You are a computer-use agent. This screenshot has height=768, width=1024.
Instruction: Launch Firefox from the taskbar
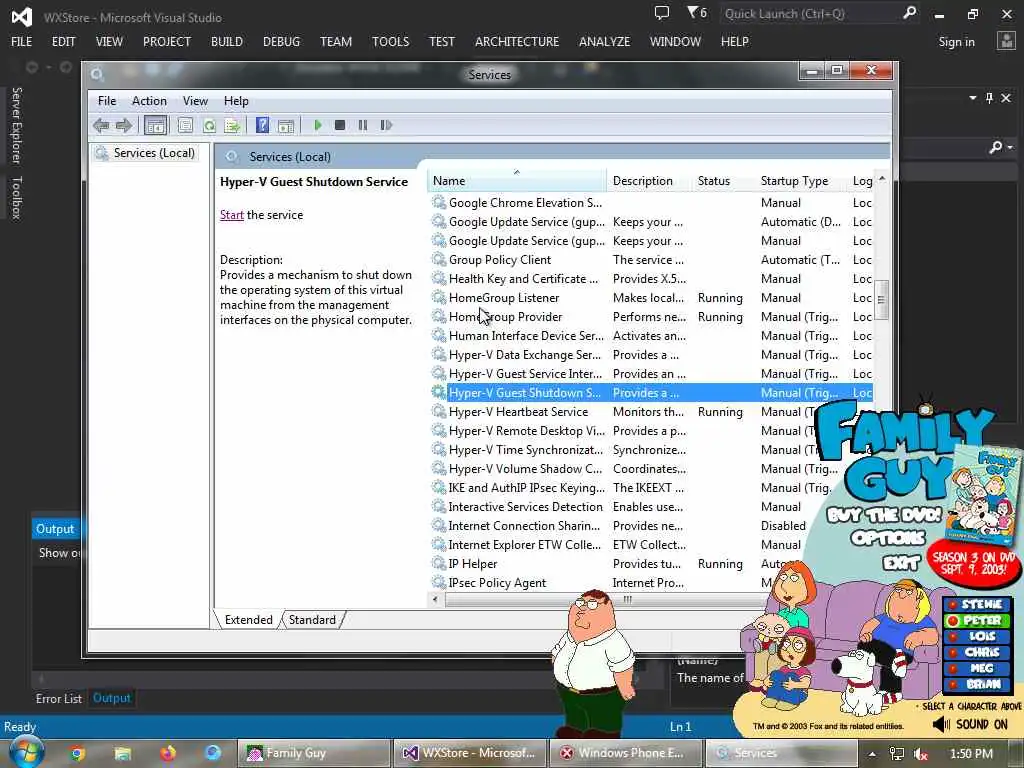click(x=168, y=753)
